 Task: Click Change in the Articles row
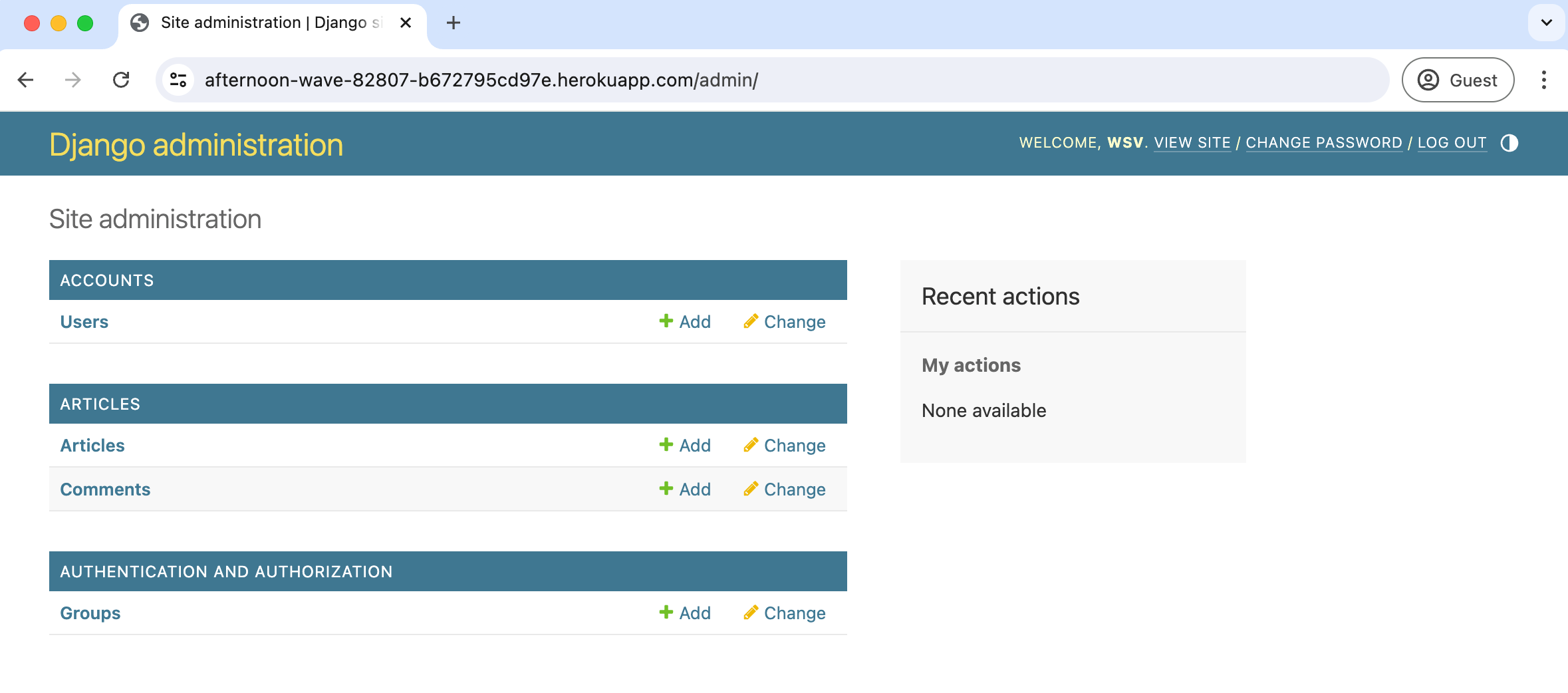(785, 446)
